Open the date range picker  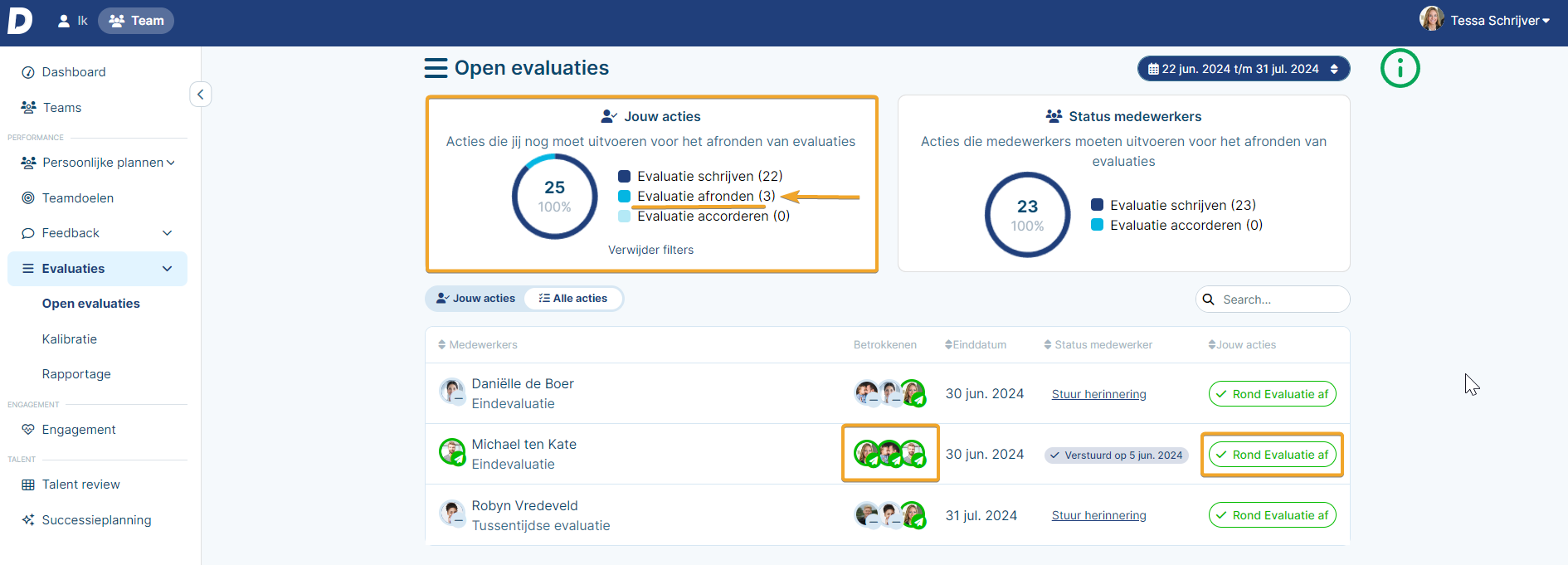(1243, 69)
